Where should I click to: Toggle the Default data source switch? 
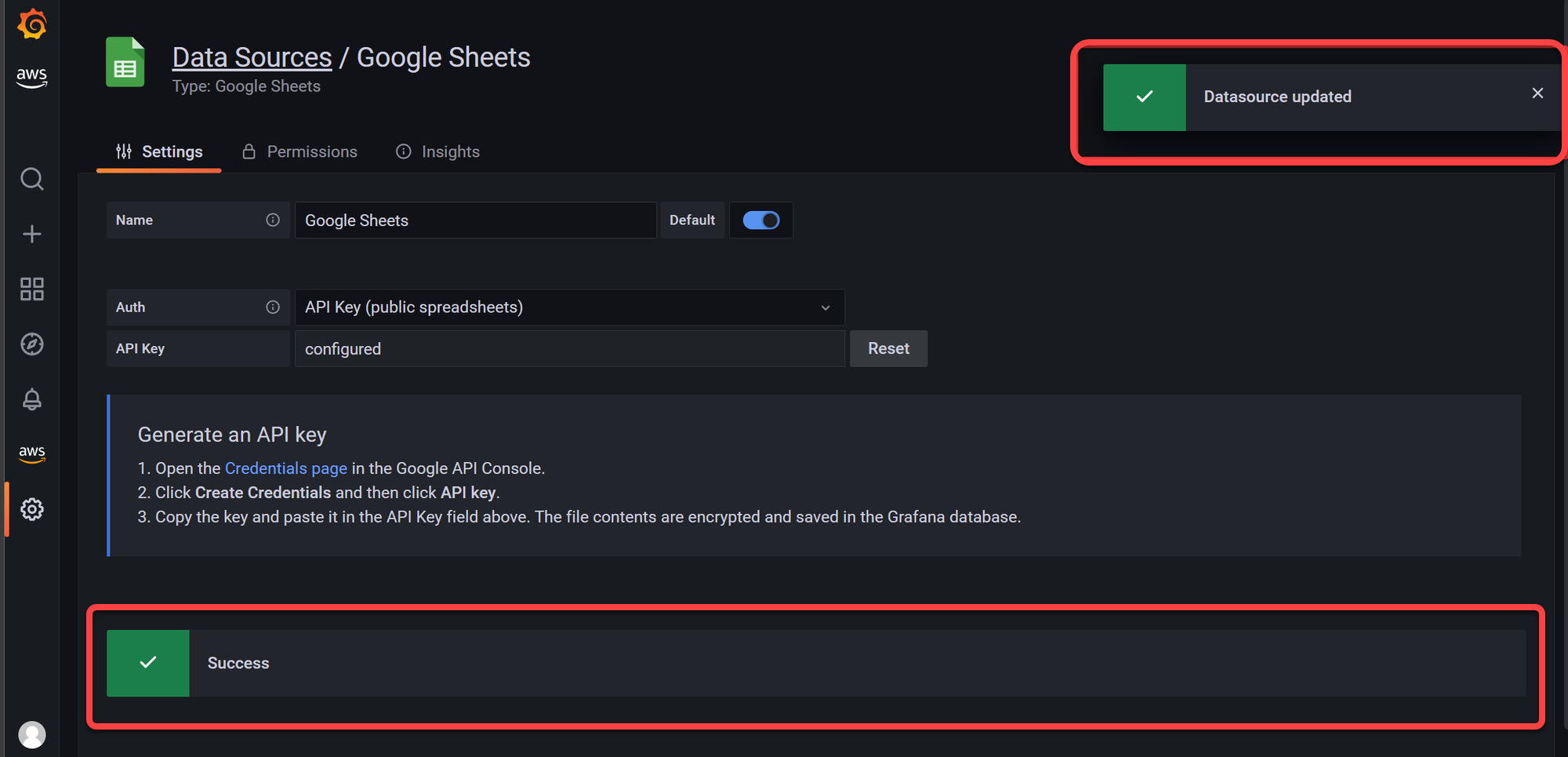tap(760, 220)
